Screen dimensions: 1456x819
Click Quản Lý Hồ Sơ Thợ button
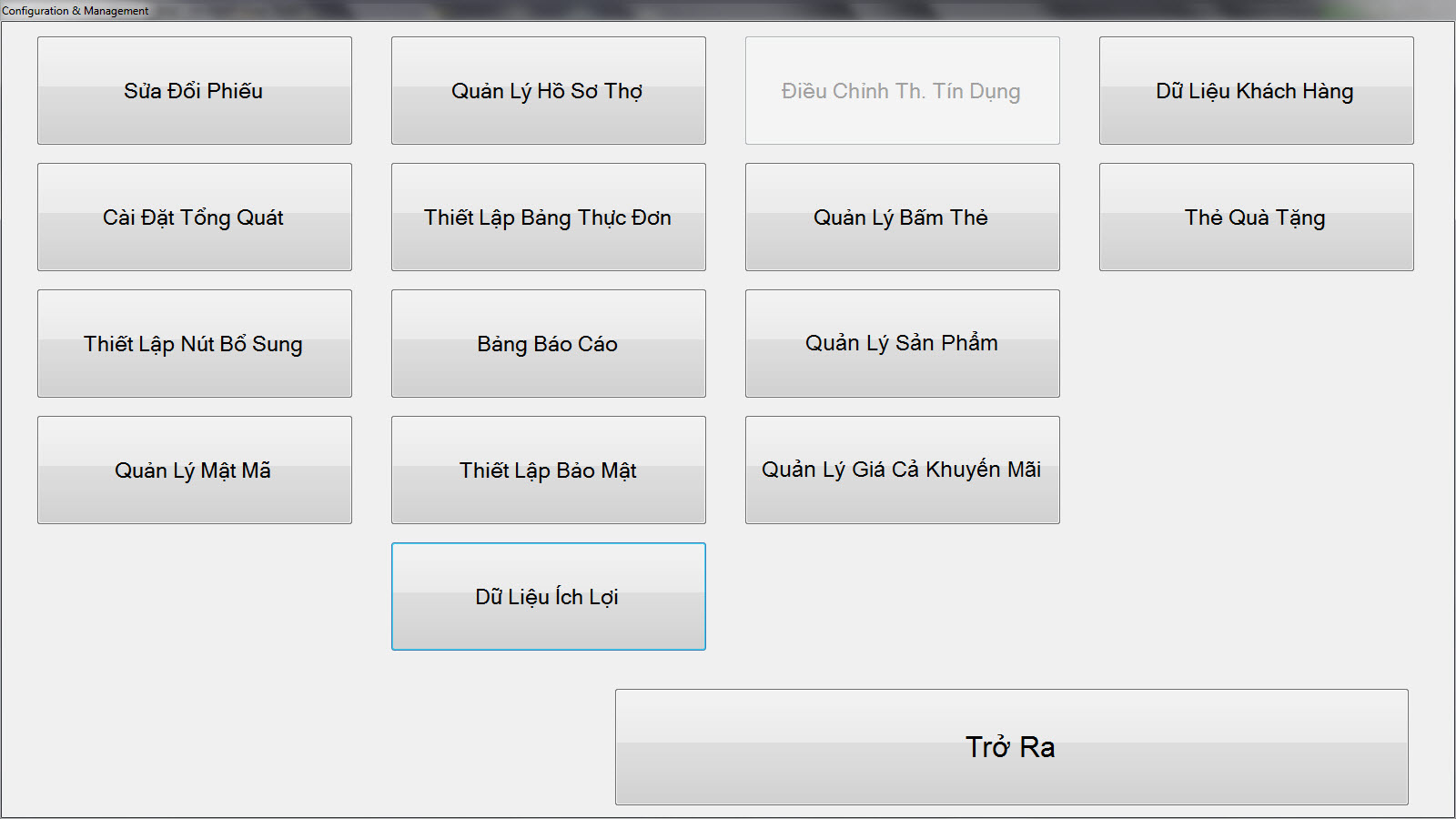548,91
